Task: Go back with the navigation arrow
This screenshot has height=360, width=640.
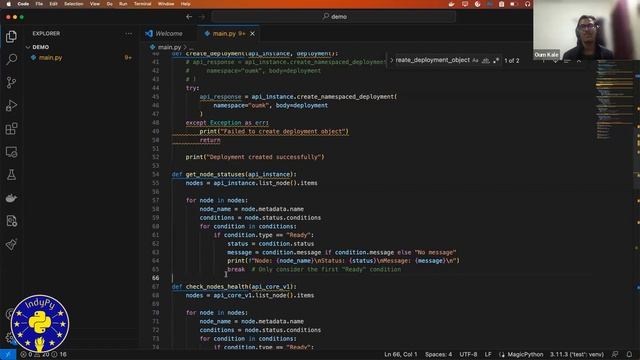Action: pyautogui.click(x=189, y=17)
